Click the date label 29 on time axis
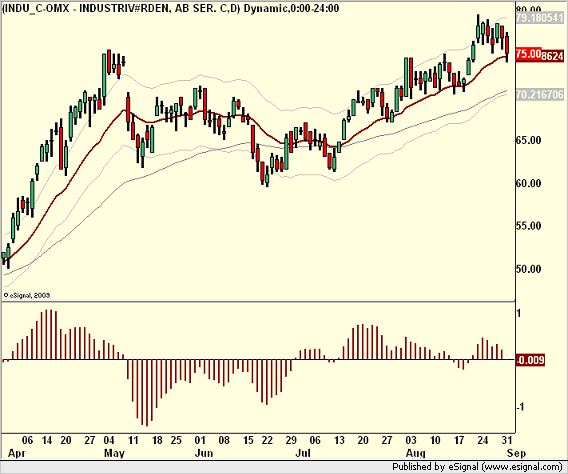 click(291, 440)
